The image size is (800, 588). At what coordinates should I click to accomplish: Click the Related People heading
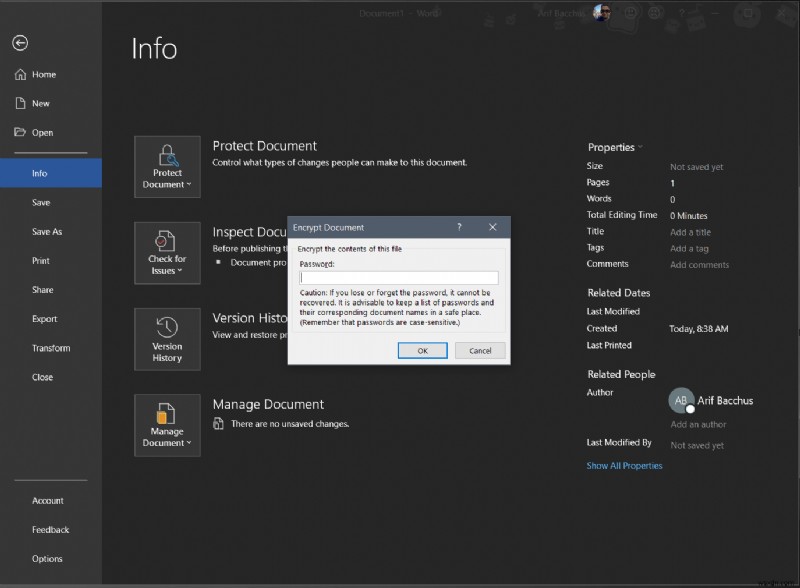[621, 374]
